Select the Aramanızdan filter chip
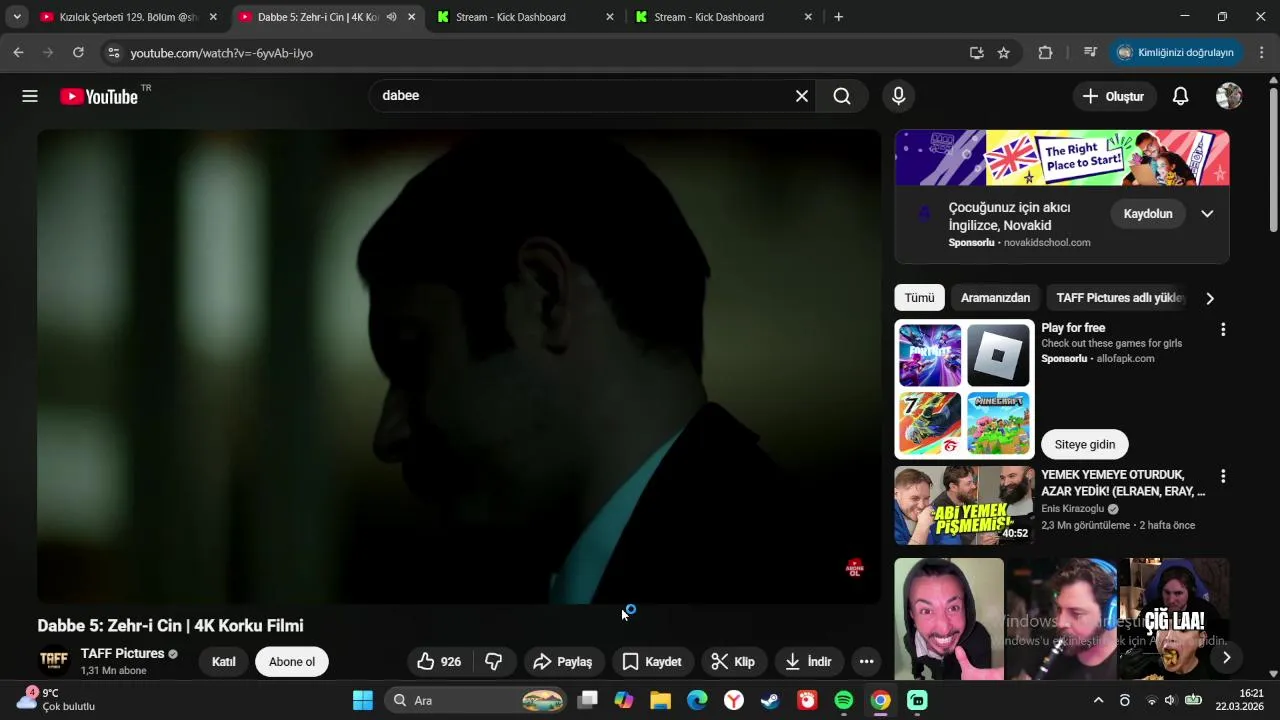The image size is (1280, 720). click(995, 298)
